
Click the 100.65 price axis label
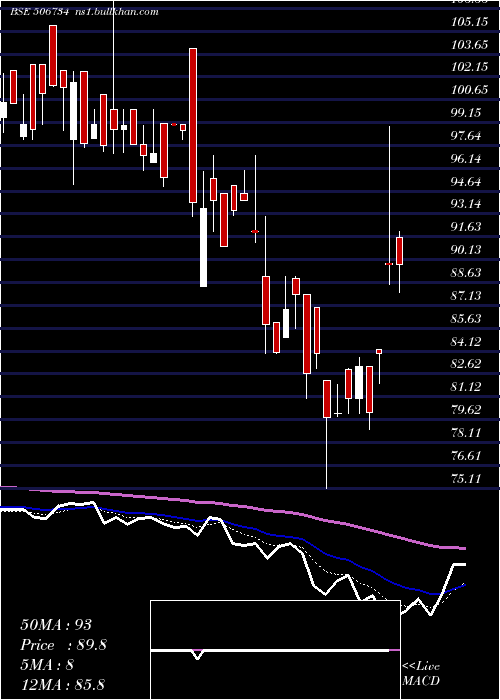(470, 89)
